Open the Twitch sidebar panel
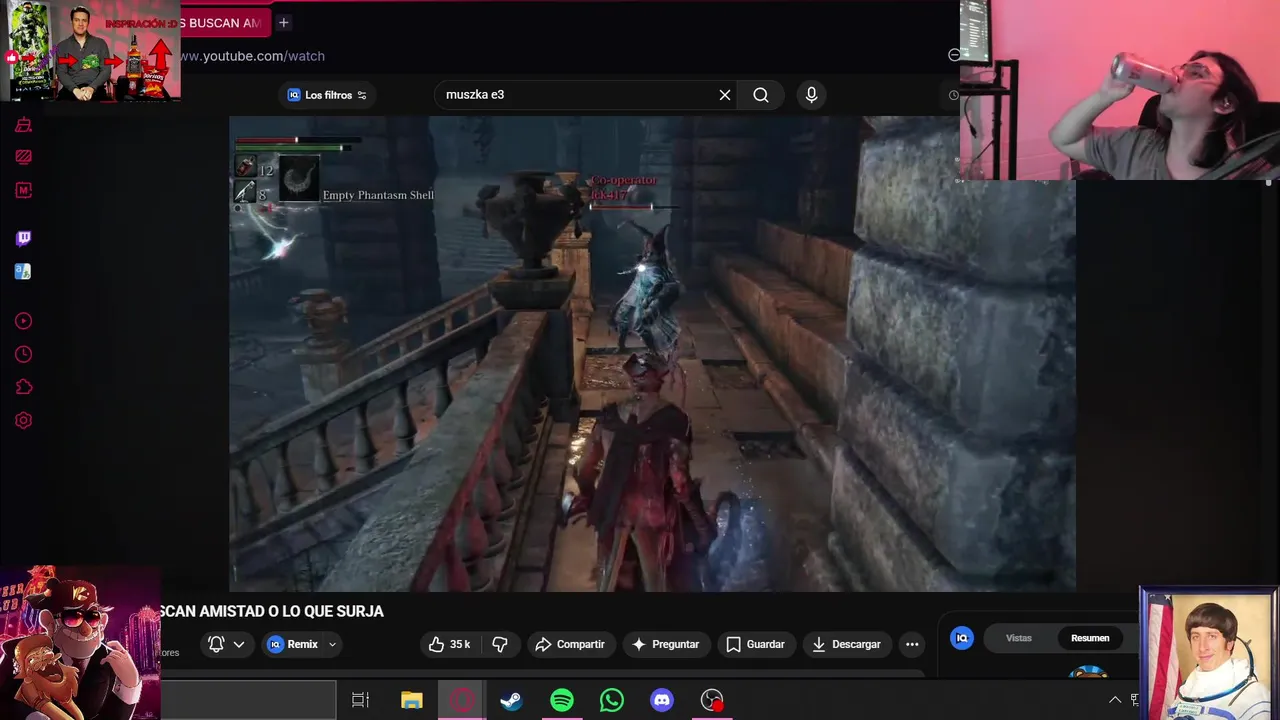 point(23,238)
